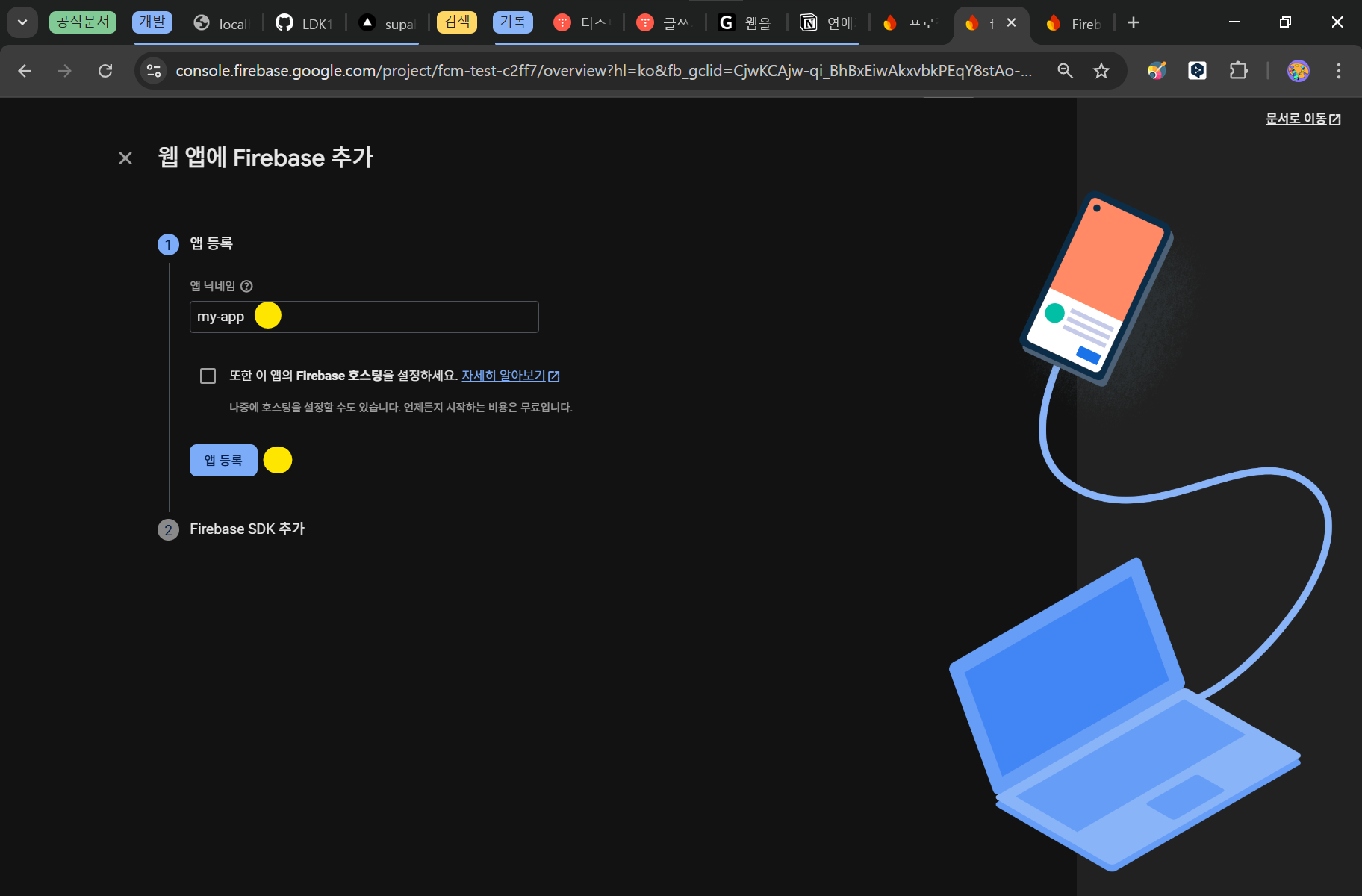Enable Firebase Hosting setup checkbox
Viewport: 1362px width, 896px height.
pyautogui.click(x=208, y=376)
